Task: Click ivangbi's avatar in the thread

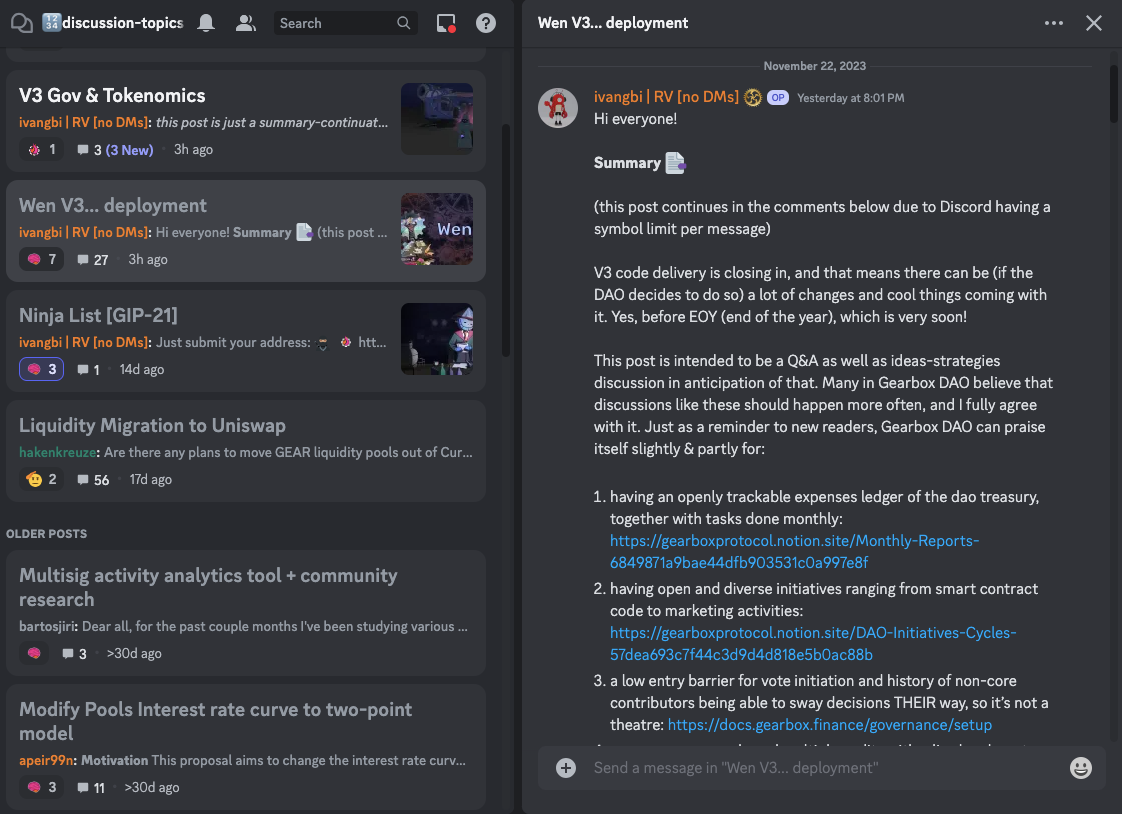Action: coord(558,108)
